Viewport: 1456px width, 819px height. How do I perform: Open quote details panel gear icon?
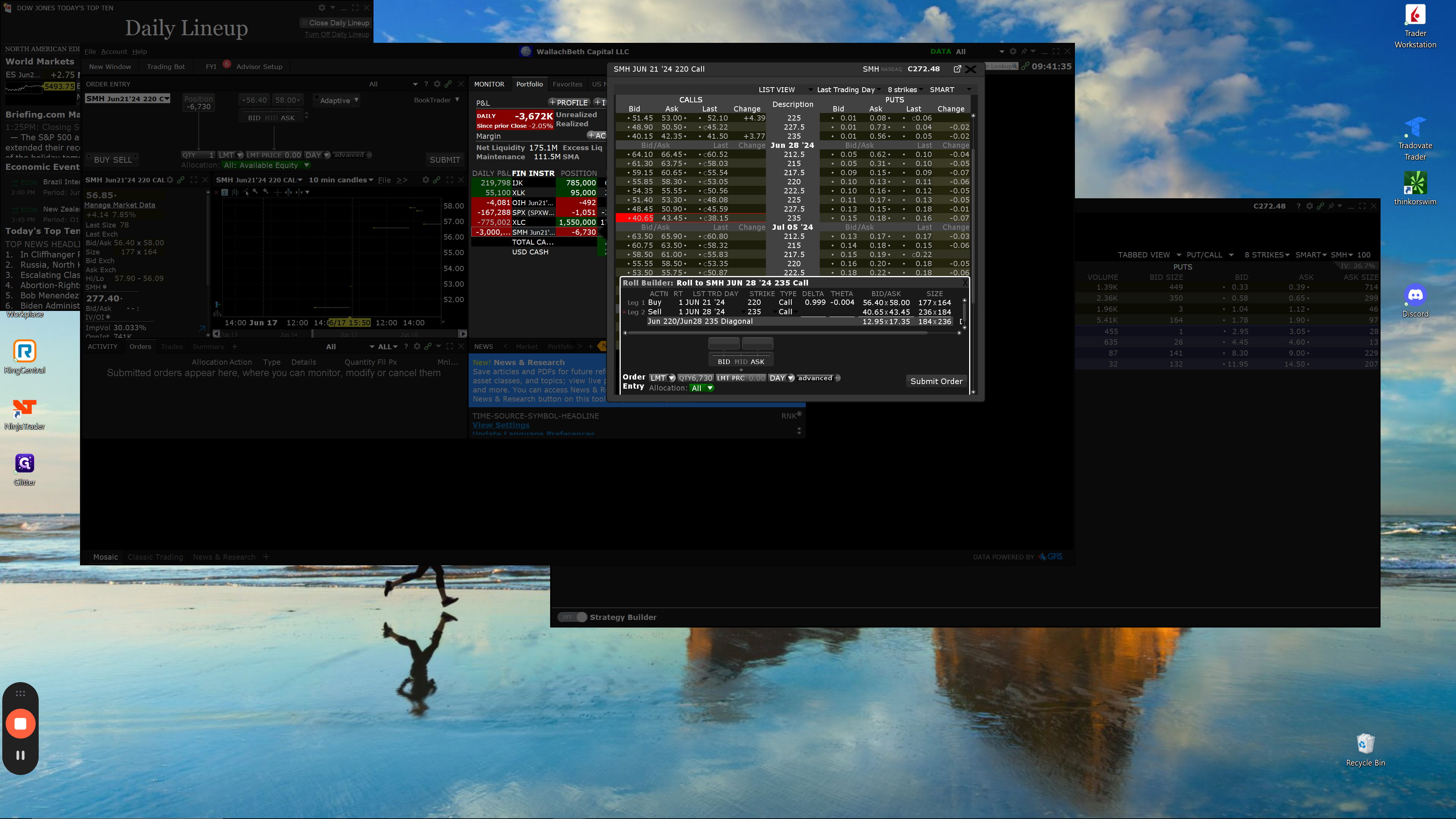pos(169,180)
